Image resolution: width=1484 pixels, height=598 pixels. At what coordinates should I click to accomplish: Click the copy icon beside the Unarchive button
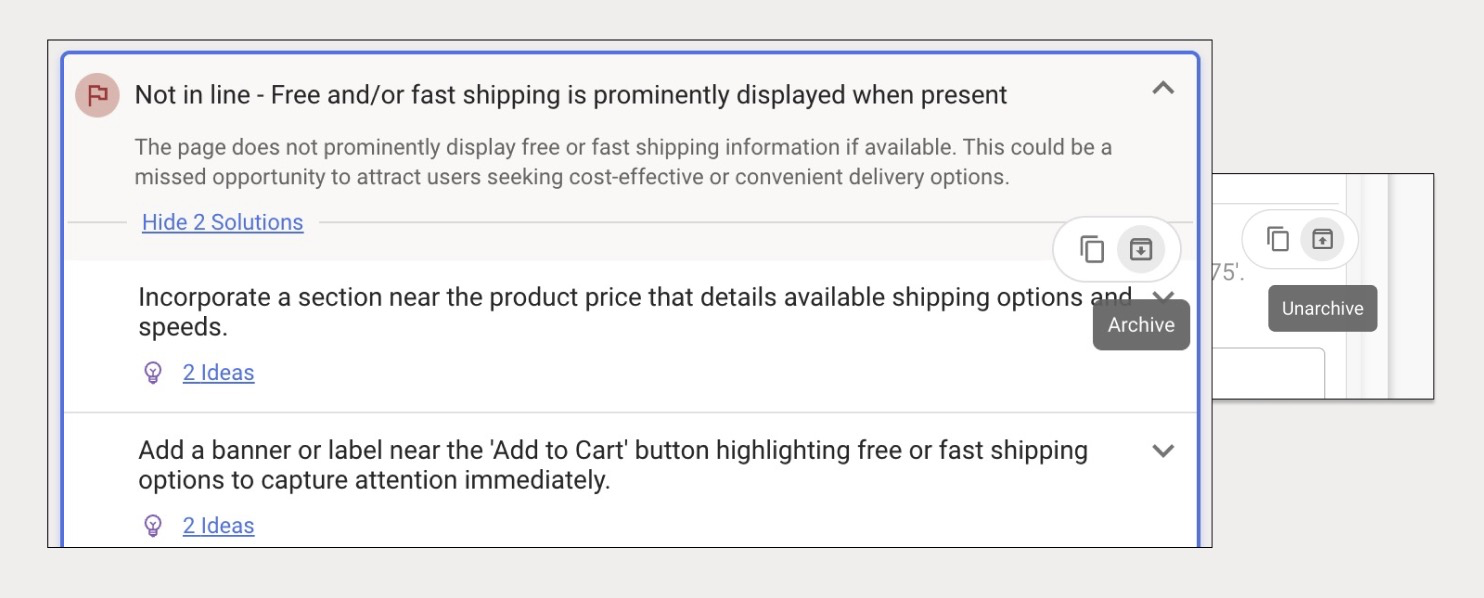coord(1277,239)
